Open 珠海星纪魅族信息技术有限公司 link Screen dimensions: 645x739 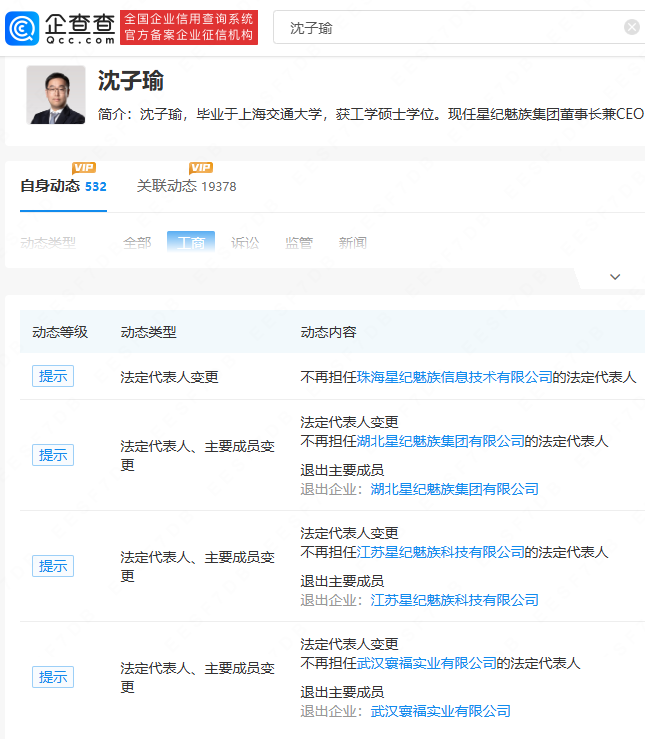click(454, 377)
